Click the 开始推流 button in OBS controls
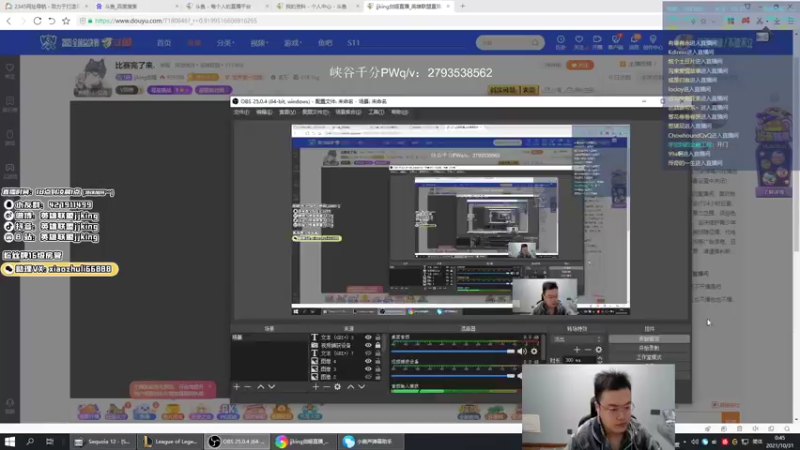The image size is (800, 450). (649, 339)
